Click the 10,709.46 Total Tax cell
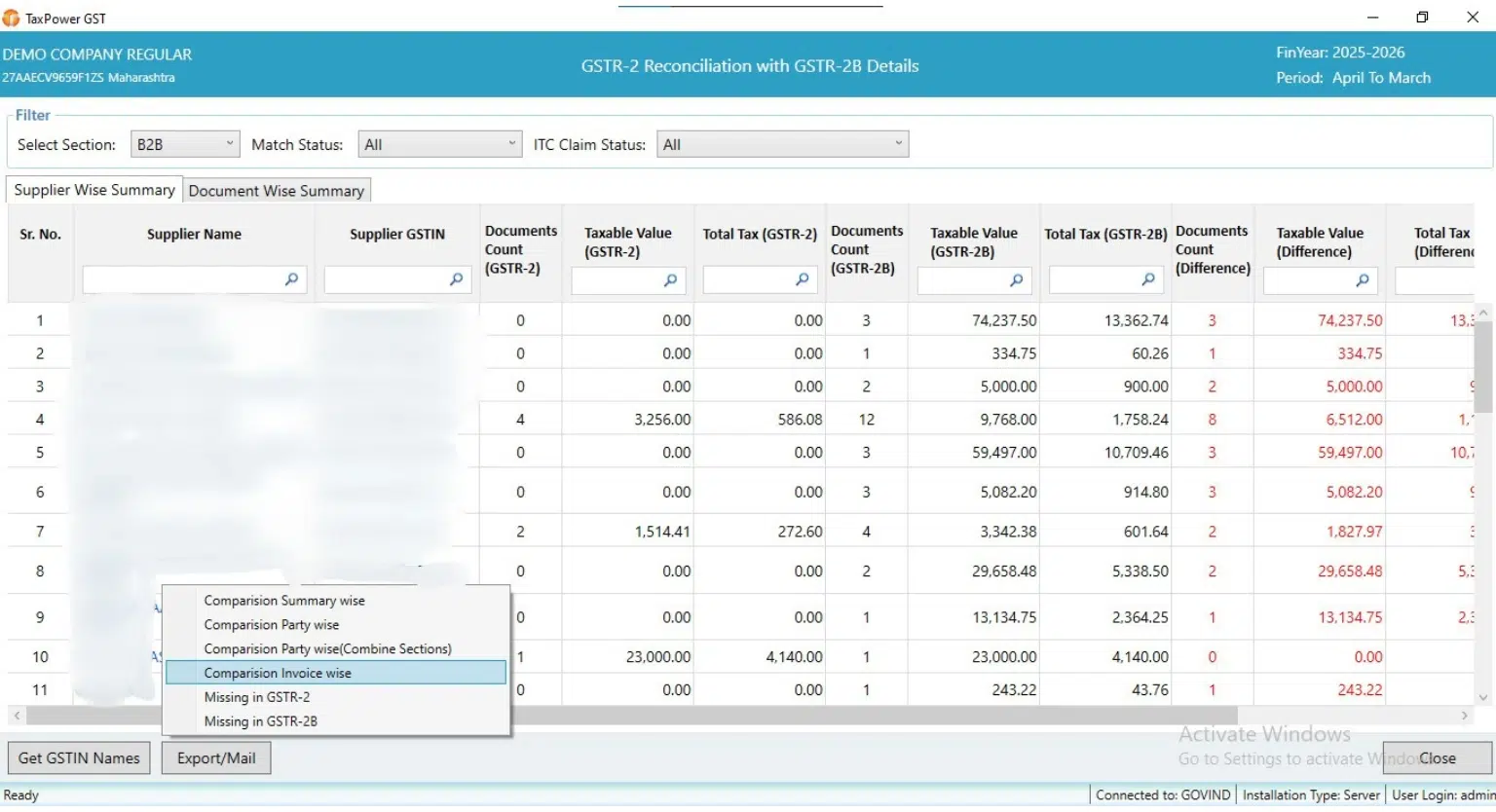Screen dimensions: 1496x812 pyautogui.click(x=1106, y=453)
